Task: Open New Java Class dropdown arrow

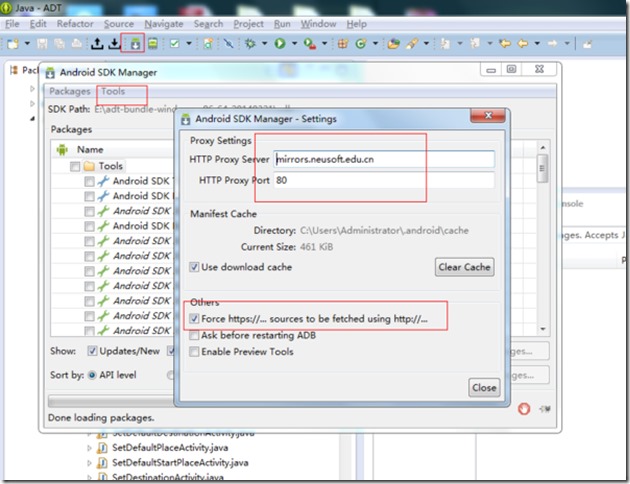Action: tap(375, 43)
